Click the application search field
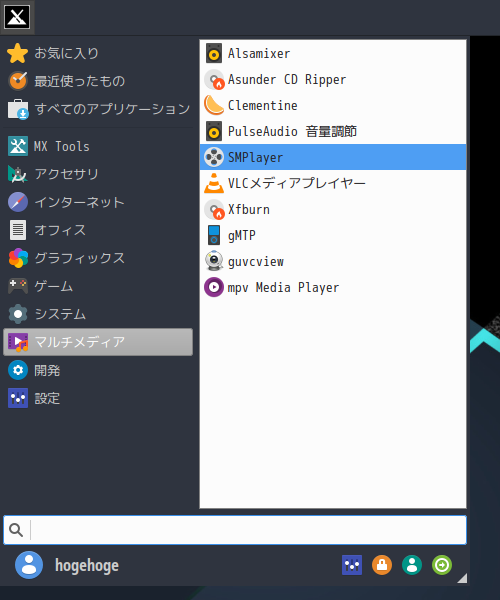500x600 pixels. (235, 530)
